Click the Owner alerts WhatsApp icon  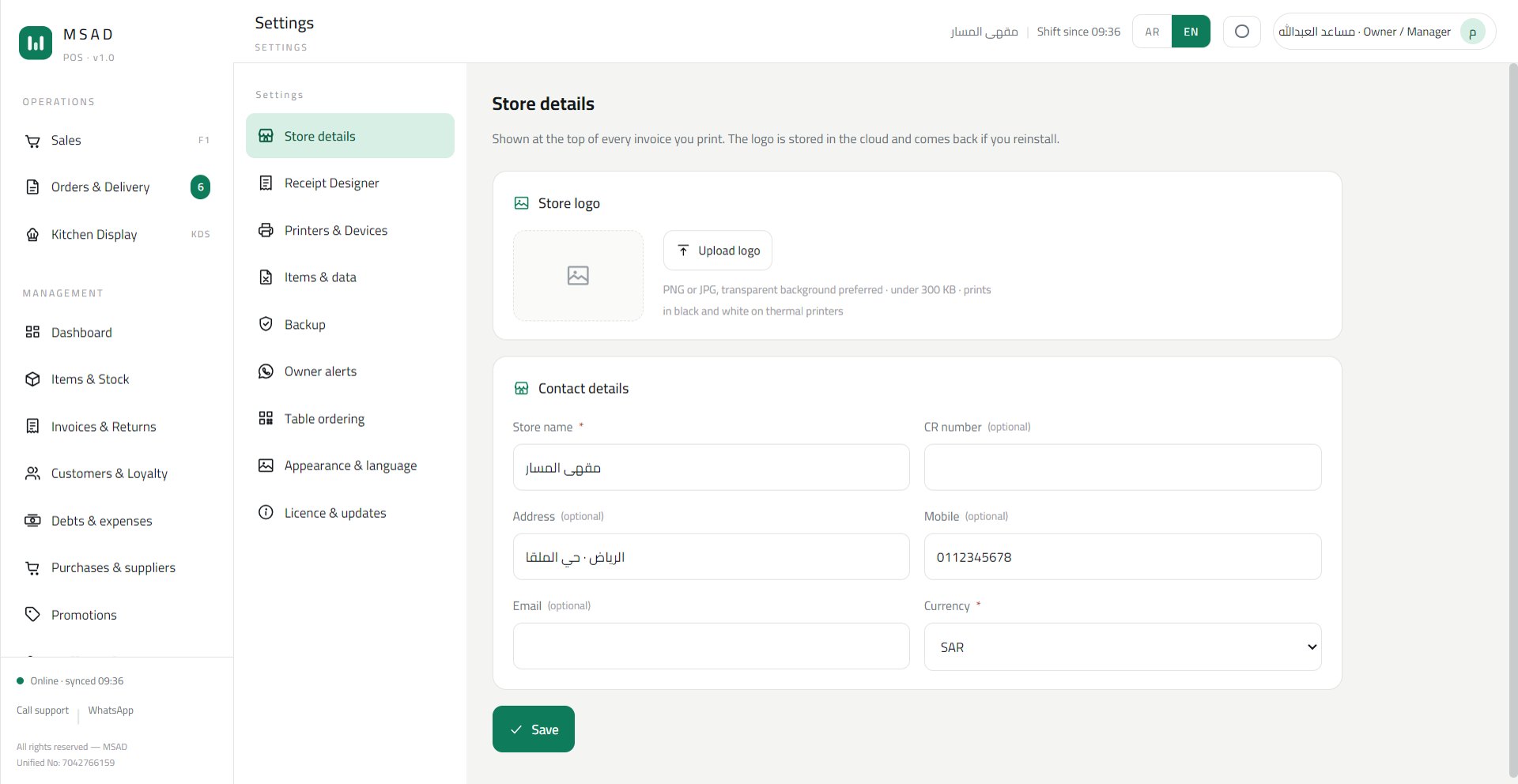pos(266,371)
